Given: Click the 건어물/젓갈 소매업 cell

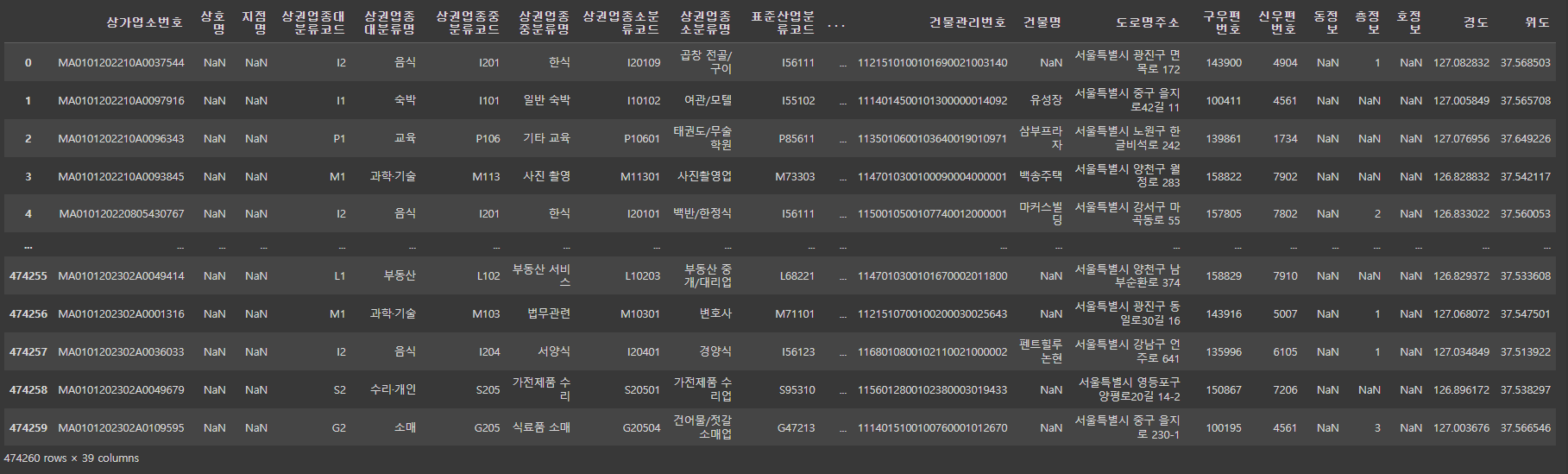Looking at the screenshot, I should tap(702, 427).
